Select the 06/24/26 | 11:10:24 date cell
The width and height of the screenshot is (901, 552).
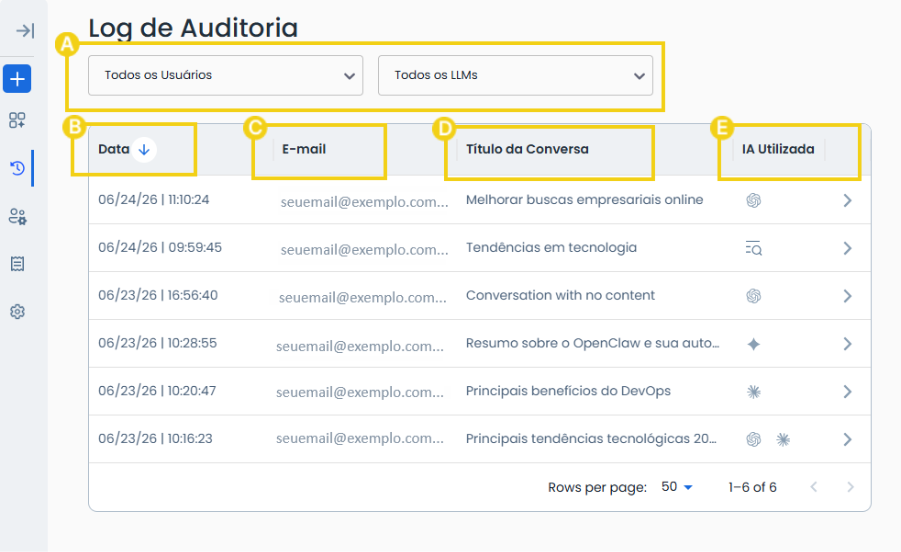[x=153, y=200]
